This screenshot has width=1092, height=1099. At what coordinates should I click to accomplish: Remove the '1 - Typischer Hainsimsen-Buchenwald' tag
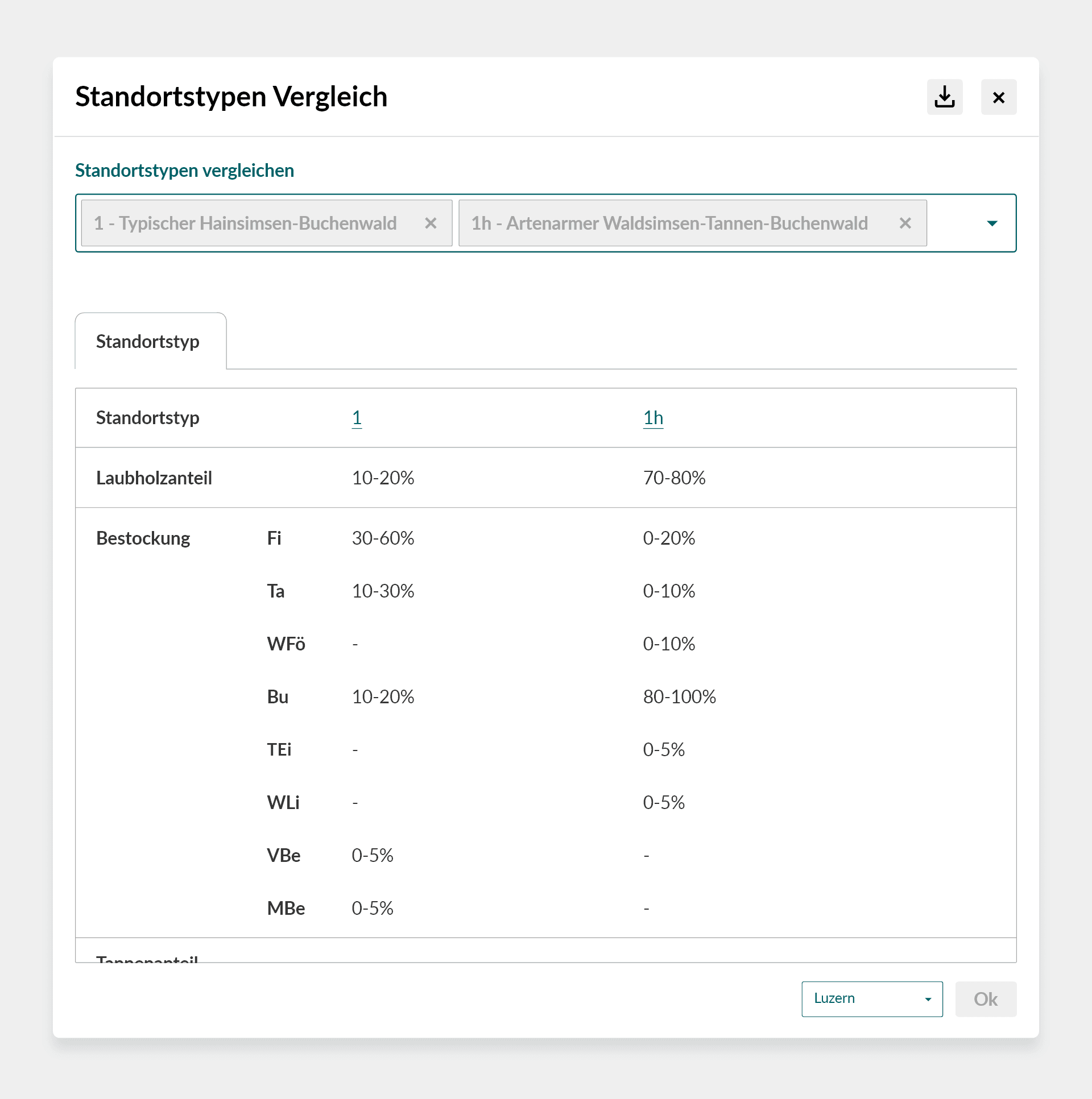(431, 223)
